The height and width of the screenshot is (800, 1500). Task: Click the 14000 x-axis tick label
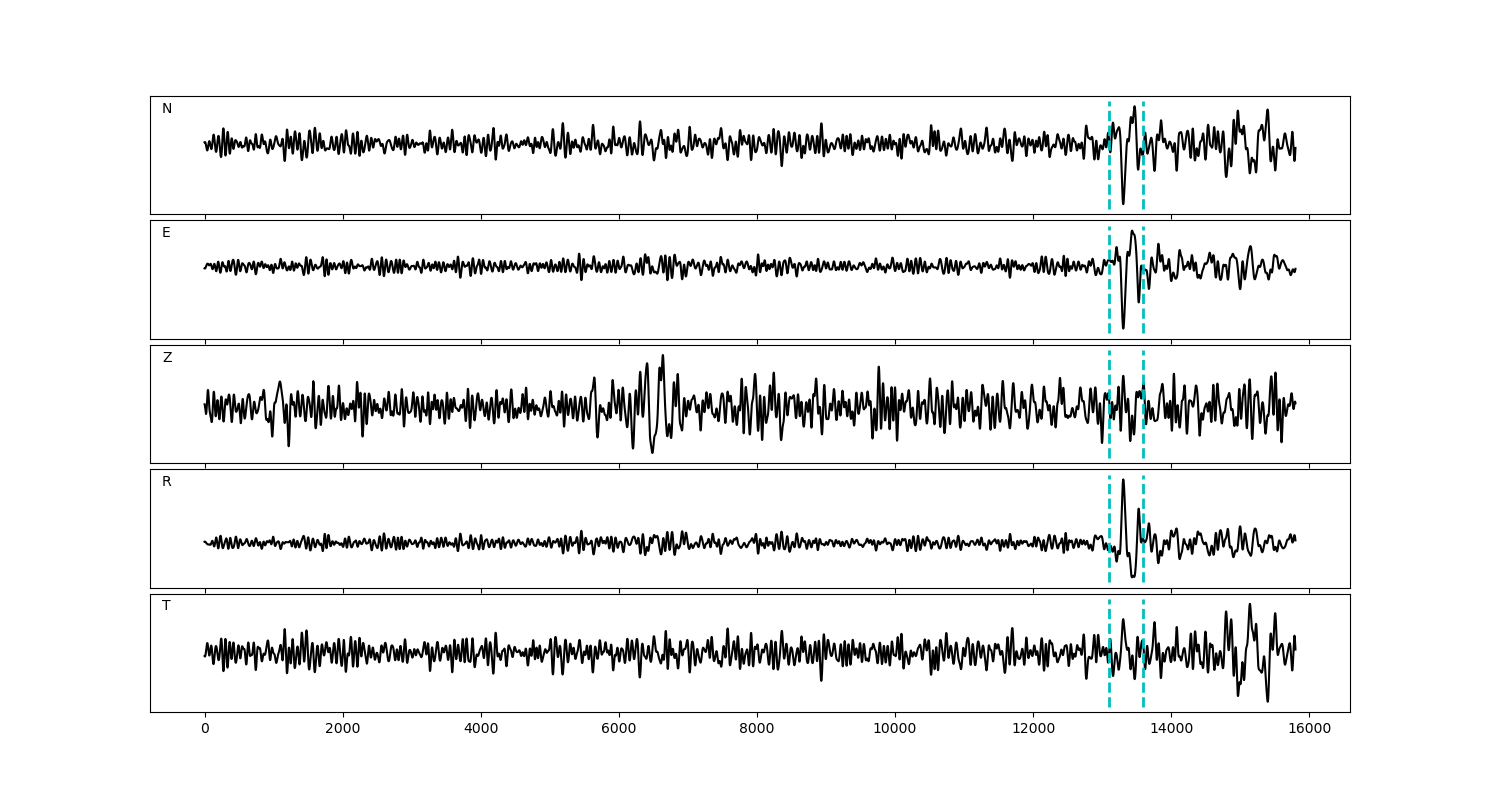pyautogui.click(x=1171, y=730)
